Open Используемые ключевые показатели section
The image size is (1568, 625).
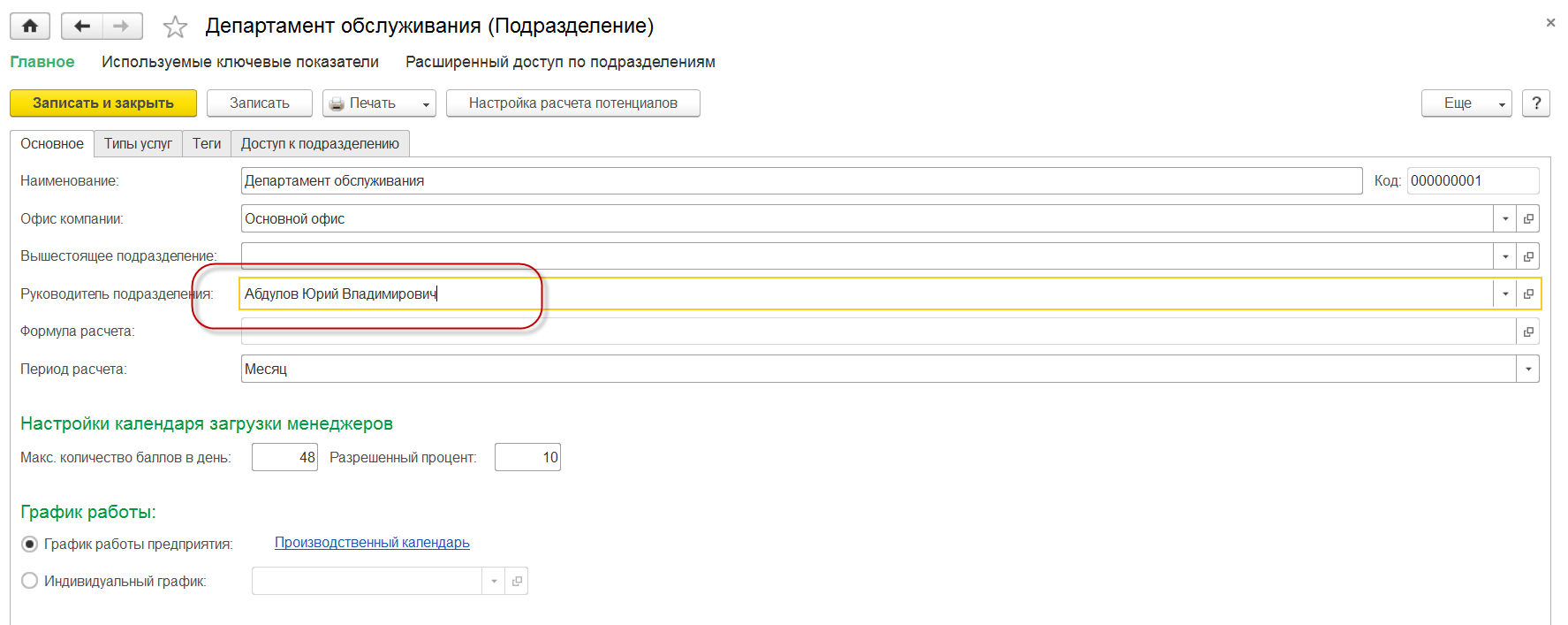[240, 62]
